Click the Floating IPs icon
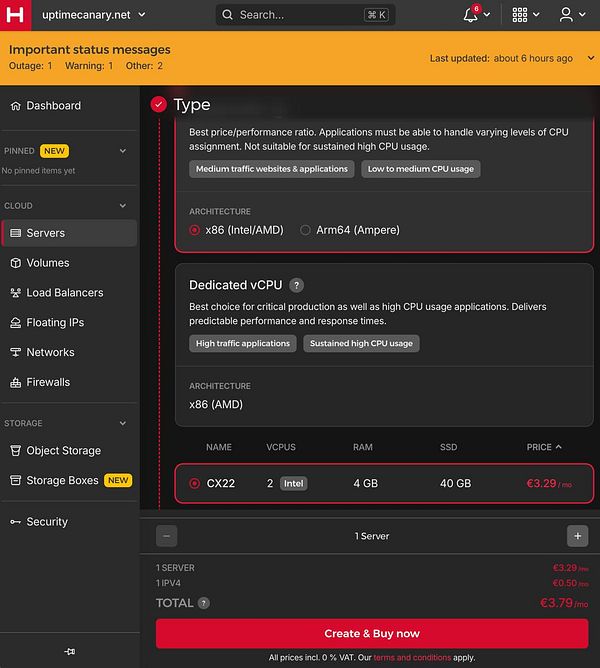The width and height of the screenshot is (600, 668). pyautogui.click(x=15, y=322)
